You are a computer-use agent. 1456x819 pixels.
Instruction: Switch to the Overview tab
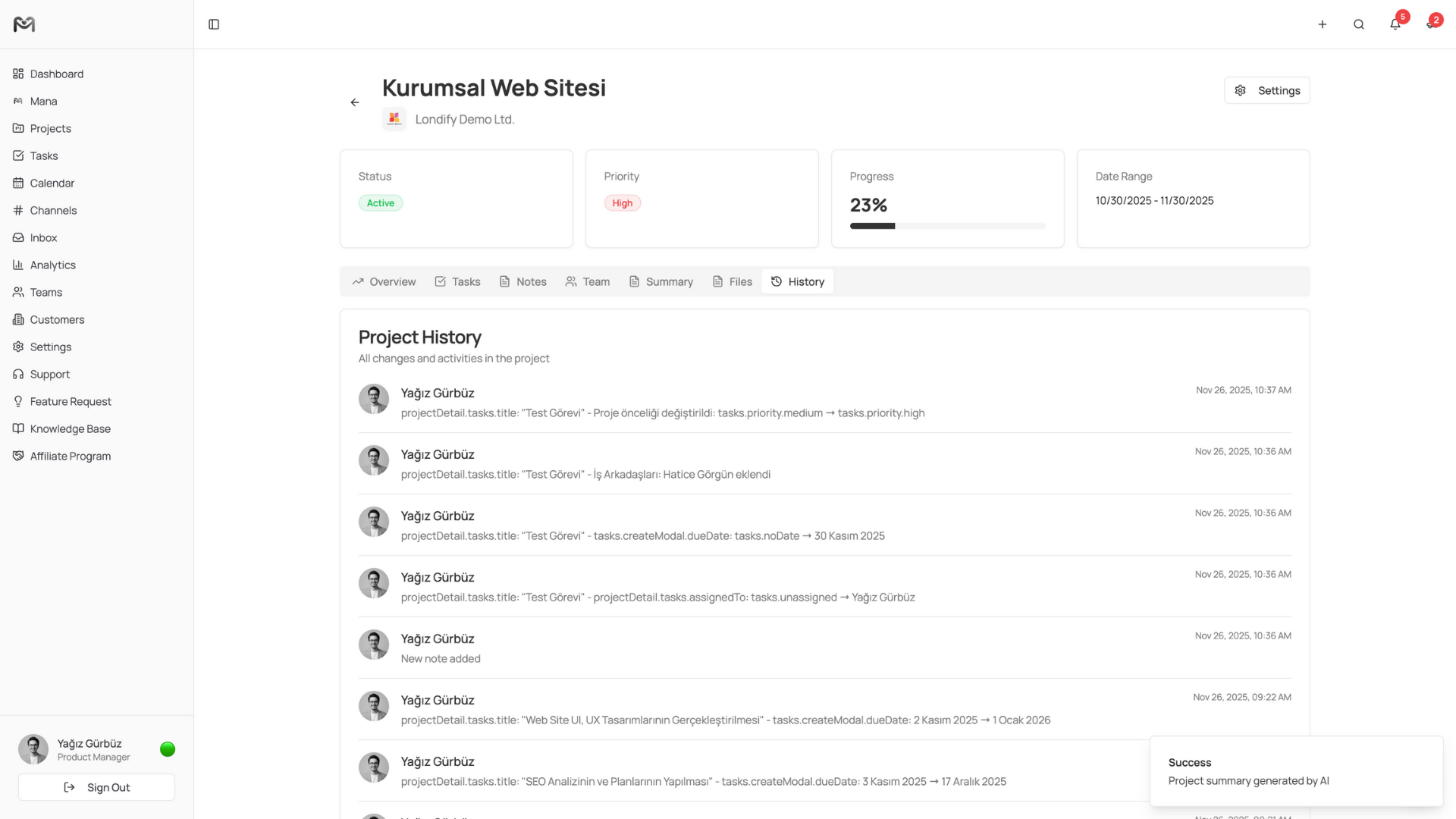[x=384, y=281]
